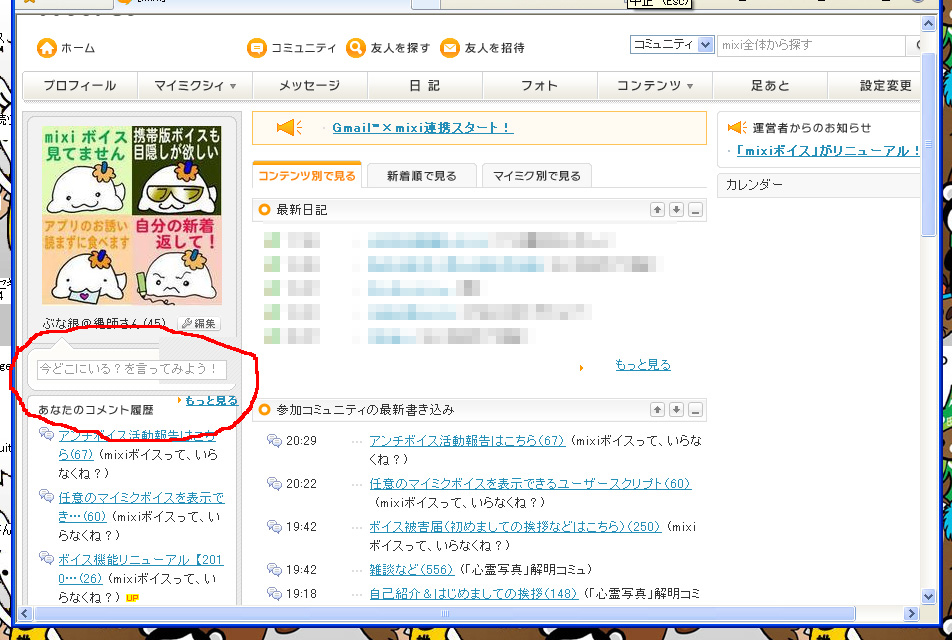
Task: Switch to the マイミク別で見る tab
Action: (537, 176)
